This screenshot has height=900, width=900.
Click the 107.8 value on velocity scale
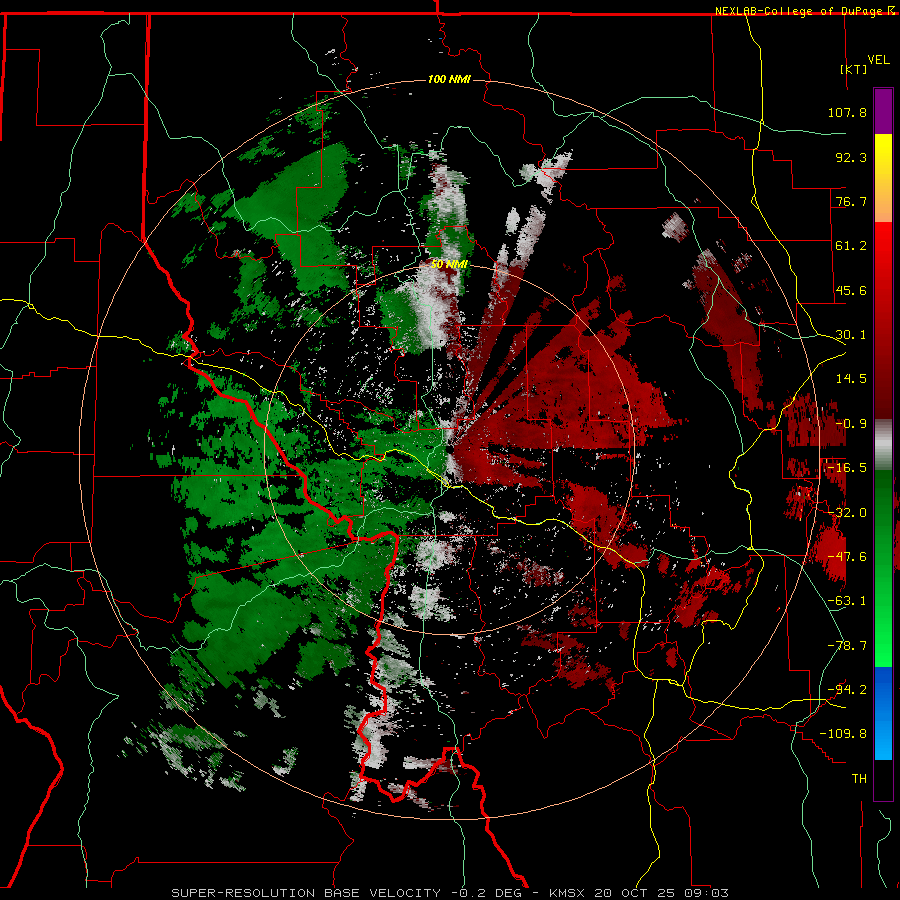coord(847,112)
